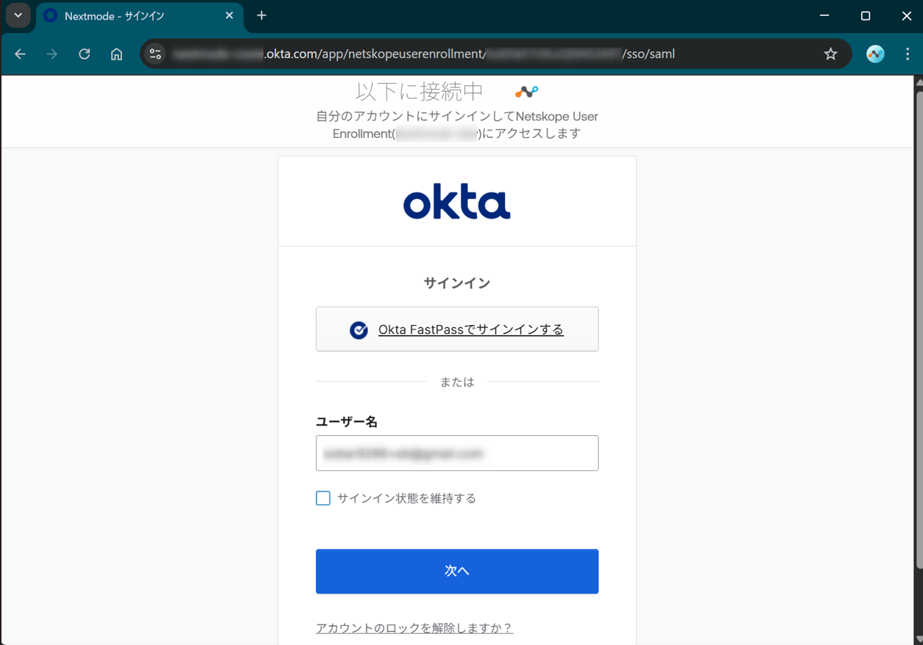Click the または divider label
The image size is (923, 645).
457,382
